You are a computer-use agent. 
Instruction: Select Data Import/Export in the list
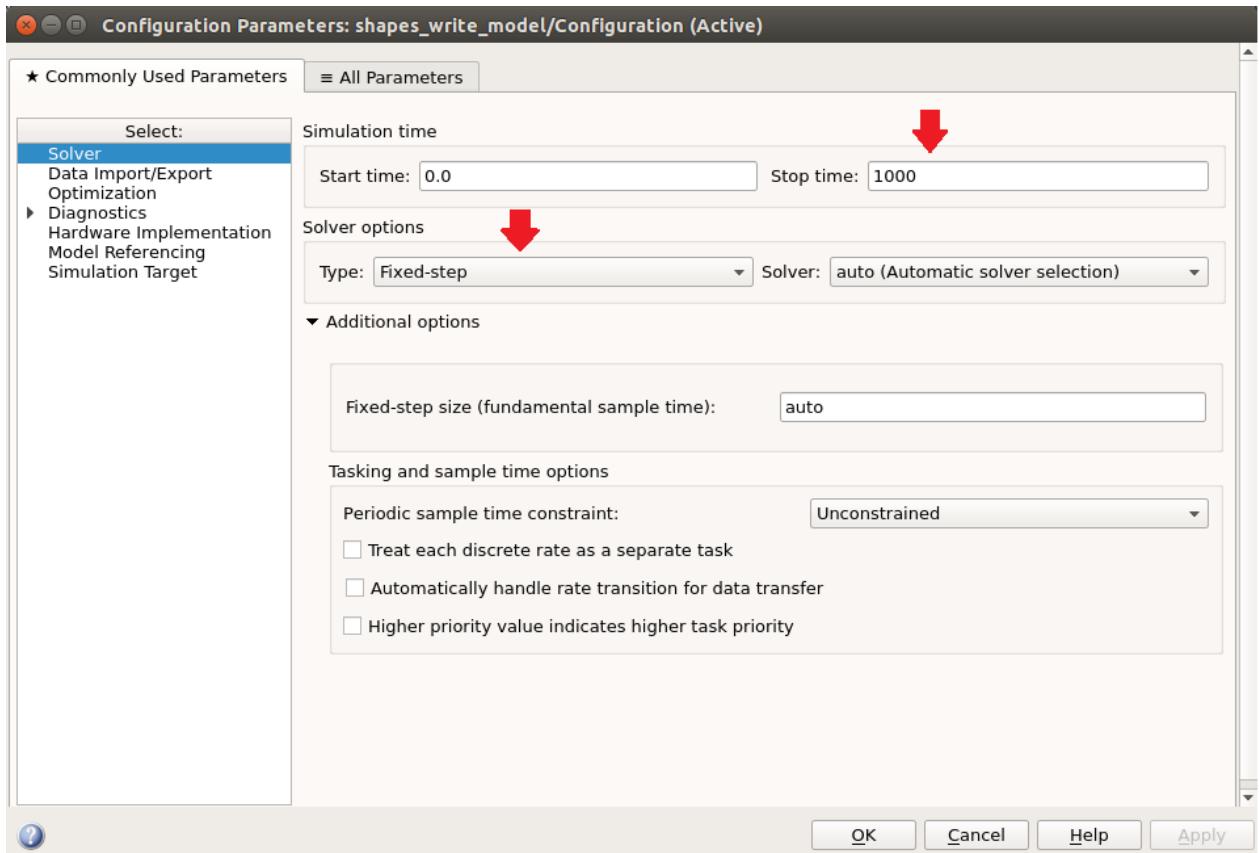click(130, 173)
